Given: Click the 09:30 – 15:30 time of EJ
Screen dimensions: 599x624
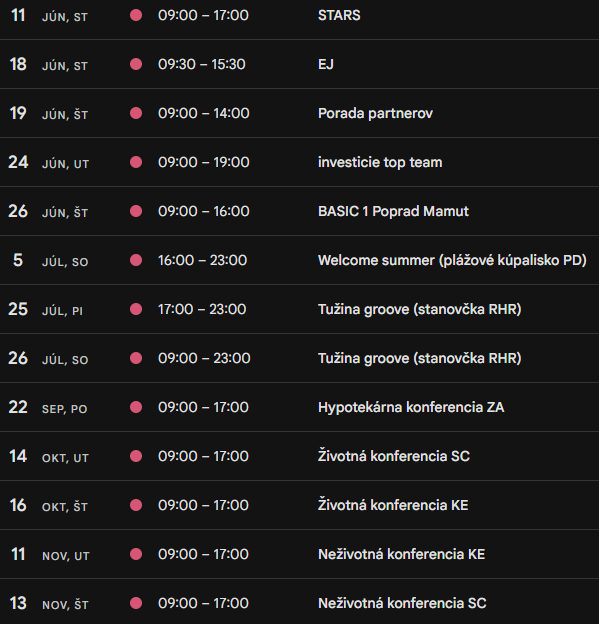Looking at the screenshot, I should point(201,64).
